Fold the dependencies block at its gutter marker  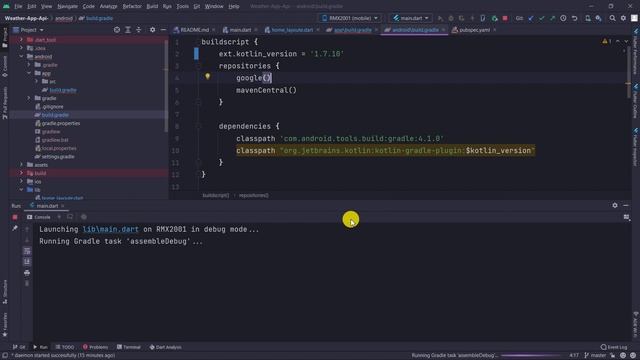tap(198, 126)
